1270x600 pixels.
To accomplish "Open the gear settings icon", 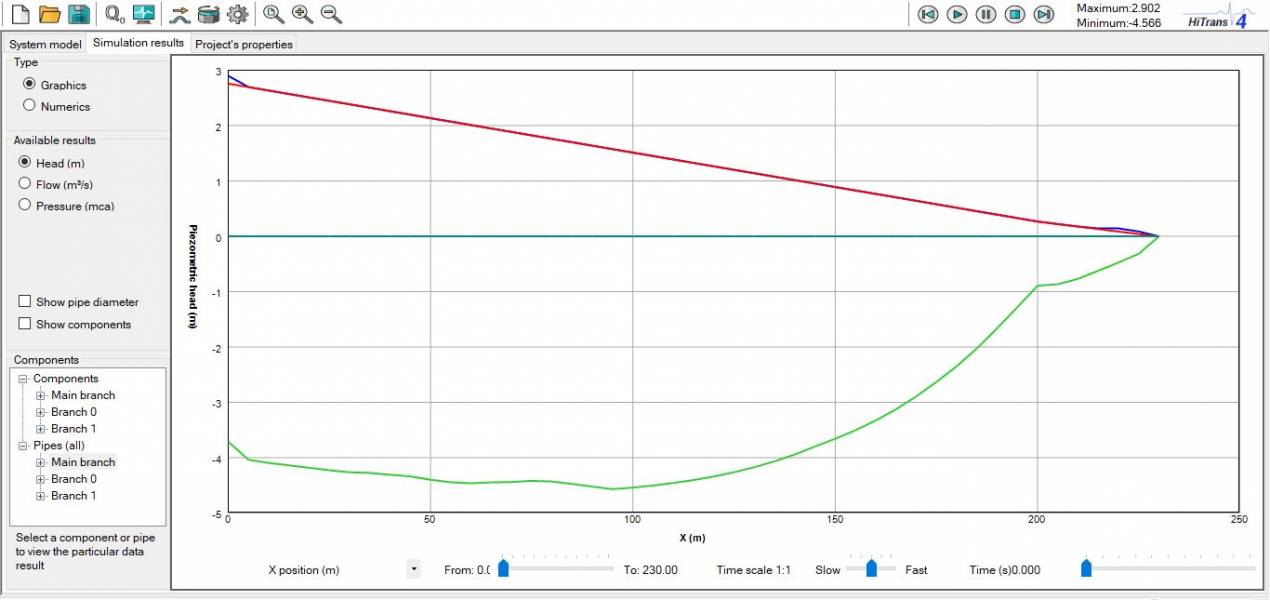I will click(237, 14).
